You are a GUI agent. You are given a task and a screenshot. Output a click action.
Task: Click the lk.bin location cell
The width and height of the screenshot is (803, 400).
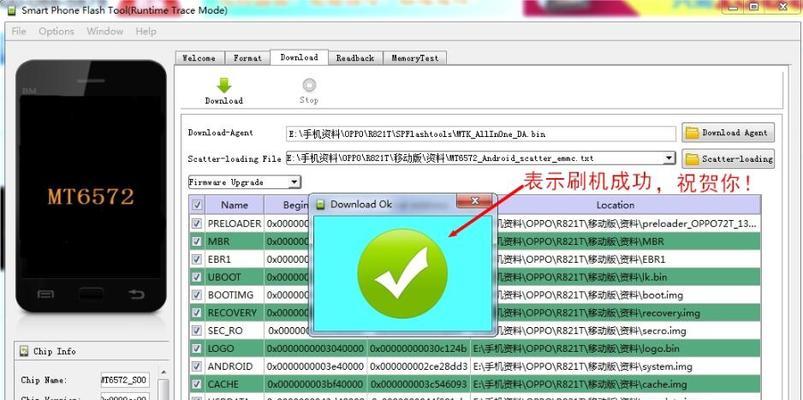tap(627, 277)
